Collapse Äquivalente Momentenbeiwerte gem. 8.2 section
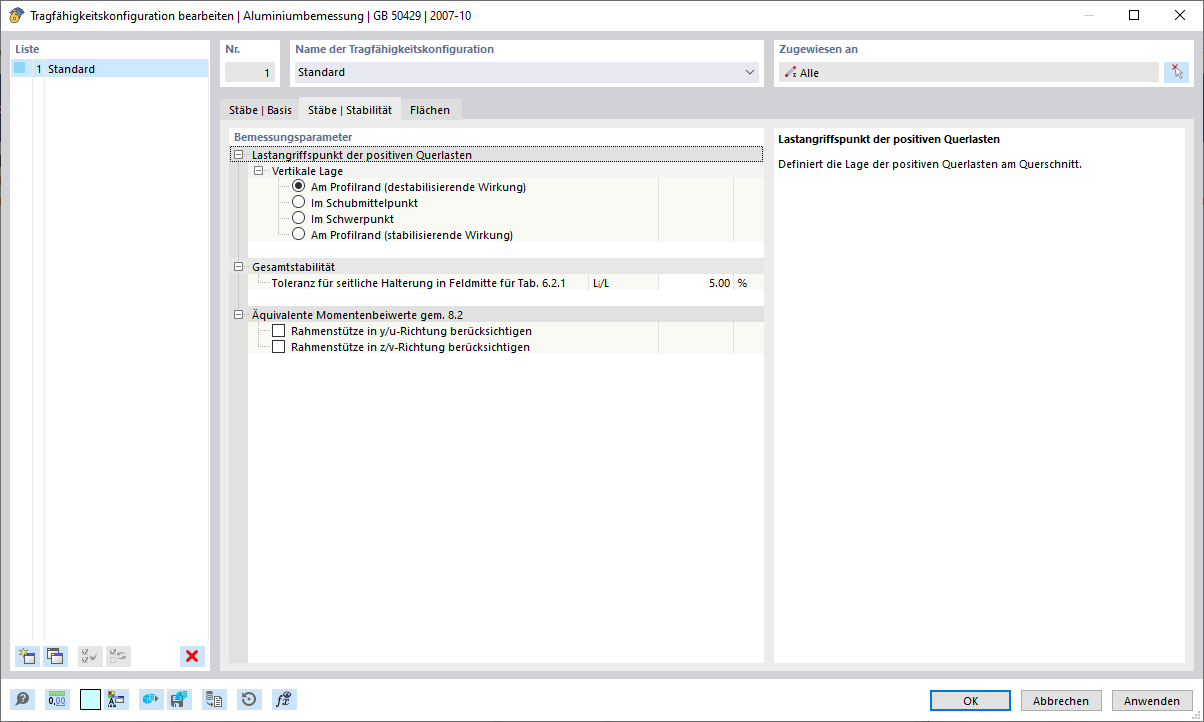 tap(238, 315)
